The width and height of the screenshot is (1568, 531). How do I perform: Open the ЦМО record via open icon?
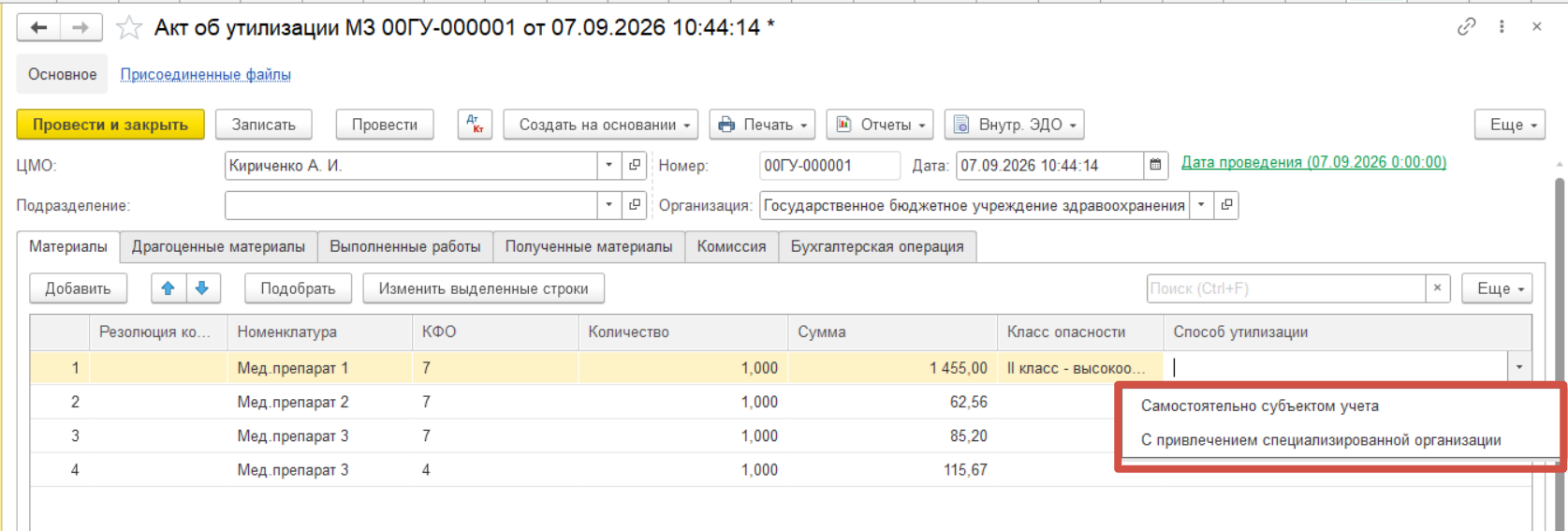click(635, 166)
